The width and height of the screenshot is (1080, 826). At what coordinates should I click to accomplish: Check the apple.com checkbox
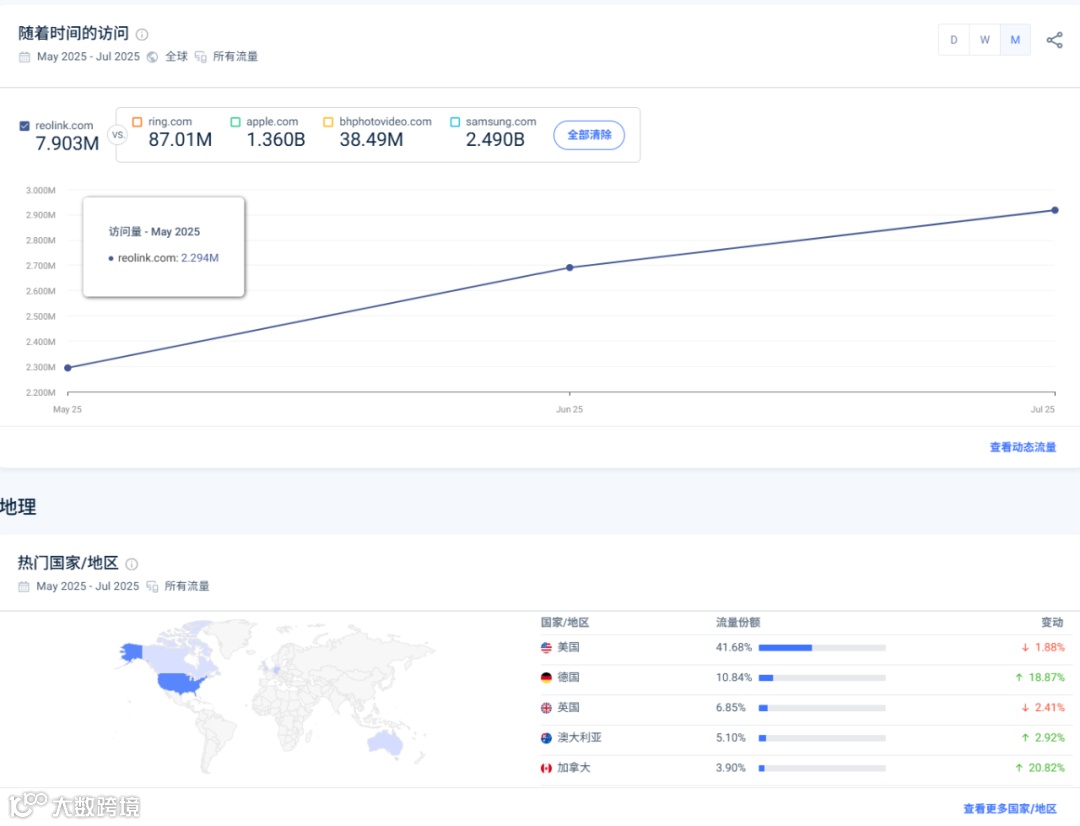click(236, 122)
